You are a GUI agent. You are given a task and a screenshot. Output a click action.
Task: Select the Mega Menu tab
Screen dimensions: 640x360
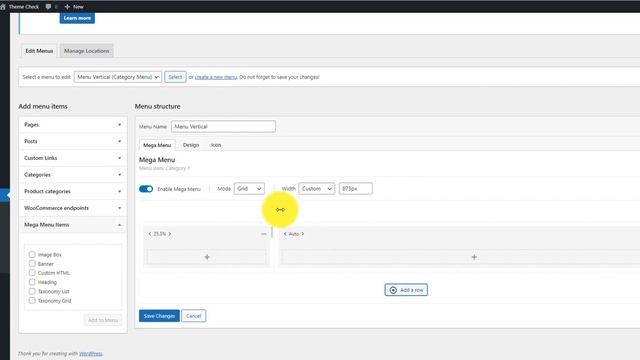(157, 145)
